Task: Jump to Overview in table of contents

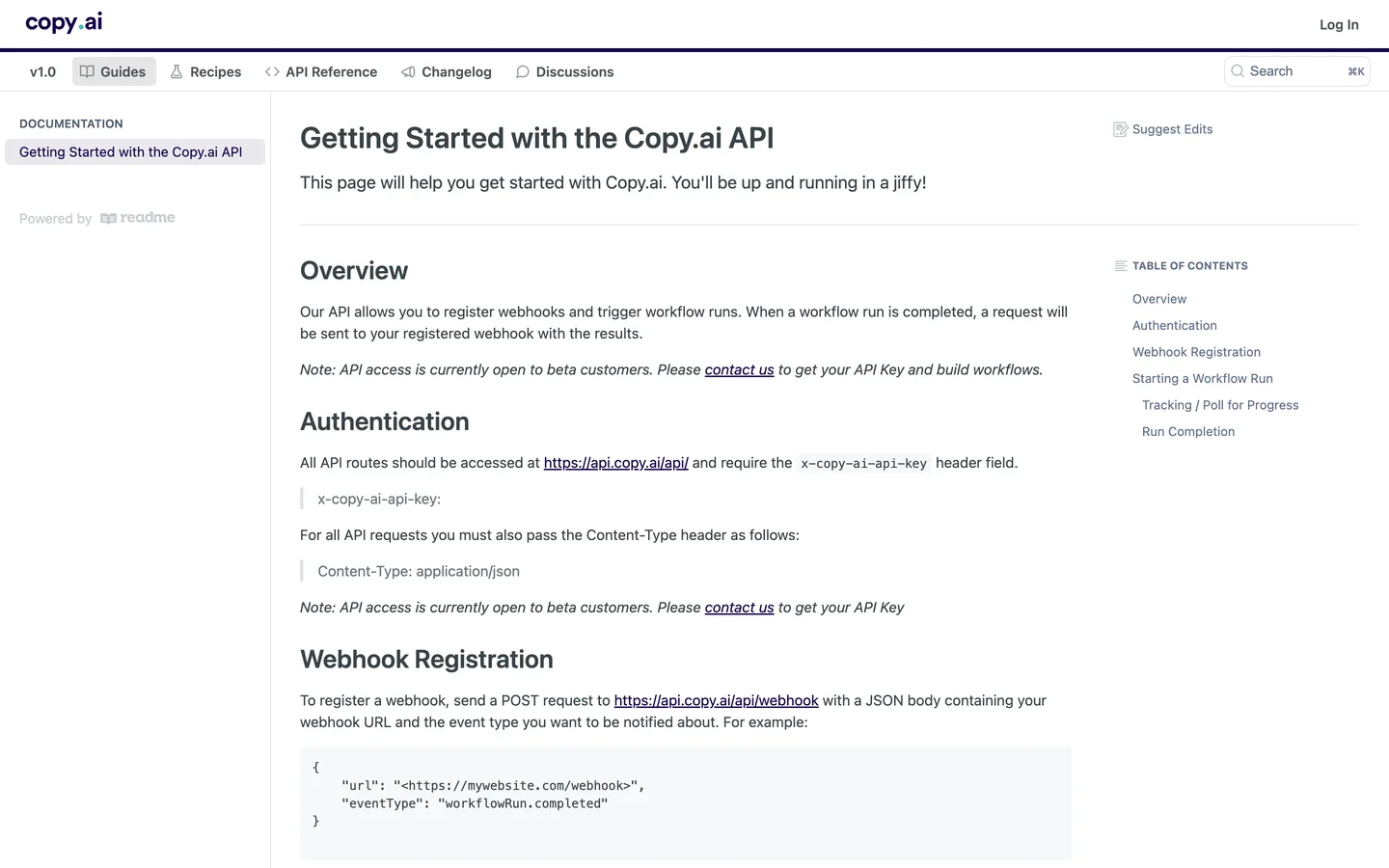Action: tap(1159, 299)
